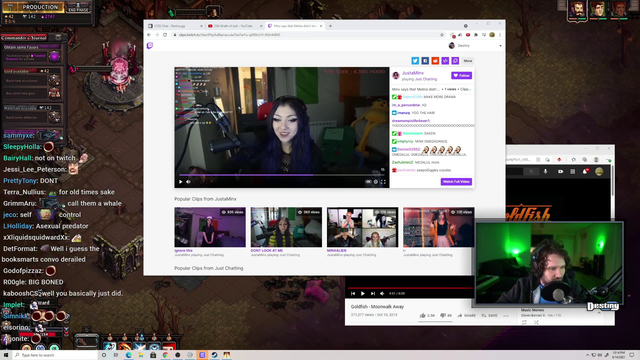The height and width of the screenshot is (360, 640).
Task: Open the 'MINXALIEN' clip thumbnail
Action: tap(362, 227)
